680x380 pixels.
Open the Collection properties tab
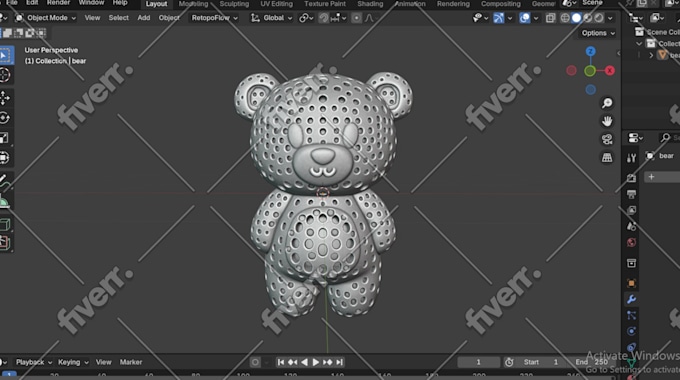[x=631, y=263]
